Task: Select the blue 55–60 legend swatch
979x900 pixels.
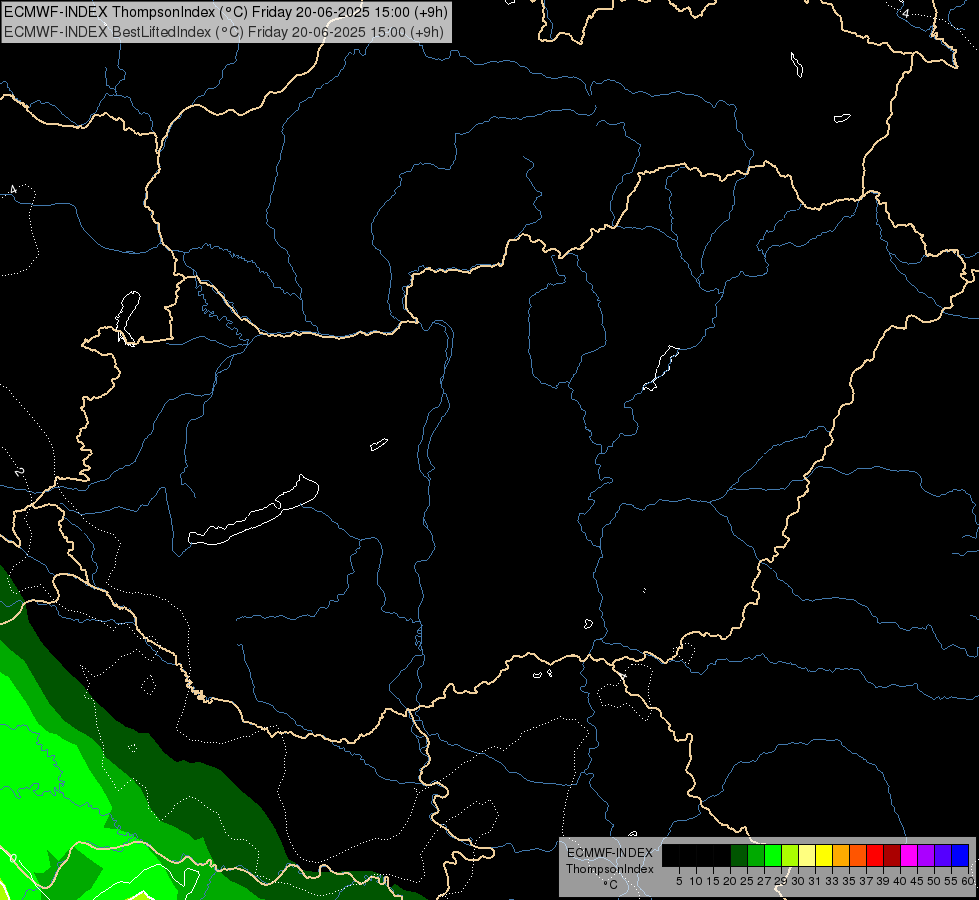Action: click(960, 855)
